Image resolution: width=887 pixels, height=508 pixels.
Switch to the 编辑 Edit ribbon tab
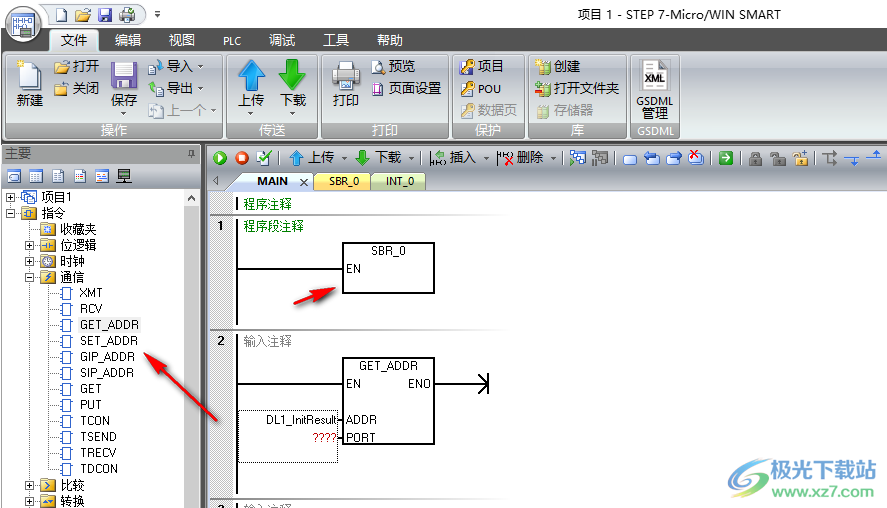[x=128, y=40]
